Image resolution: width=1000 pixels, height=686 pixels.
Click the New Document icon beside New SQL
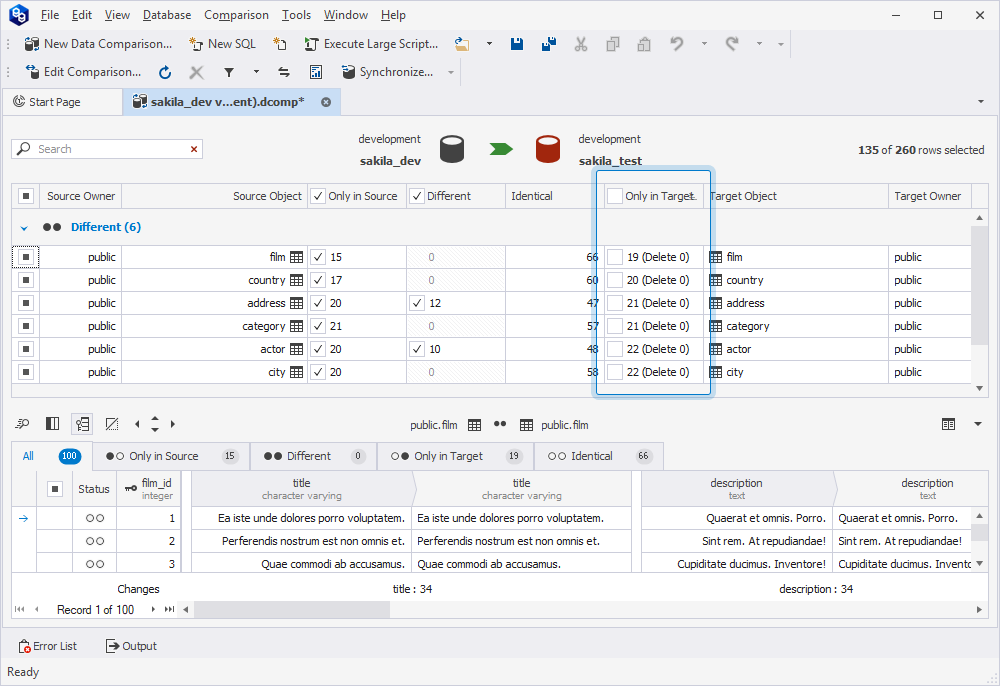[280, 44]
